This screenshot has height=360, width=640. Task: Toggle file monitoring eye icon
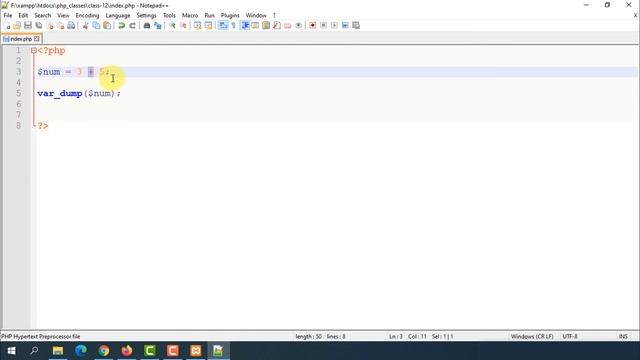(298, 25)
